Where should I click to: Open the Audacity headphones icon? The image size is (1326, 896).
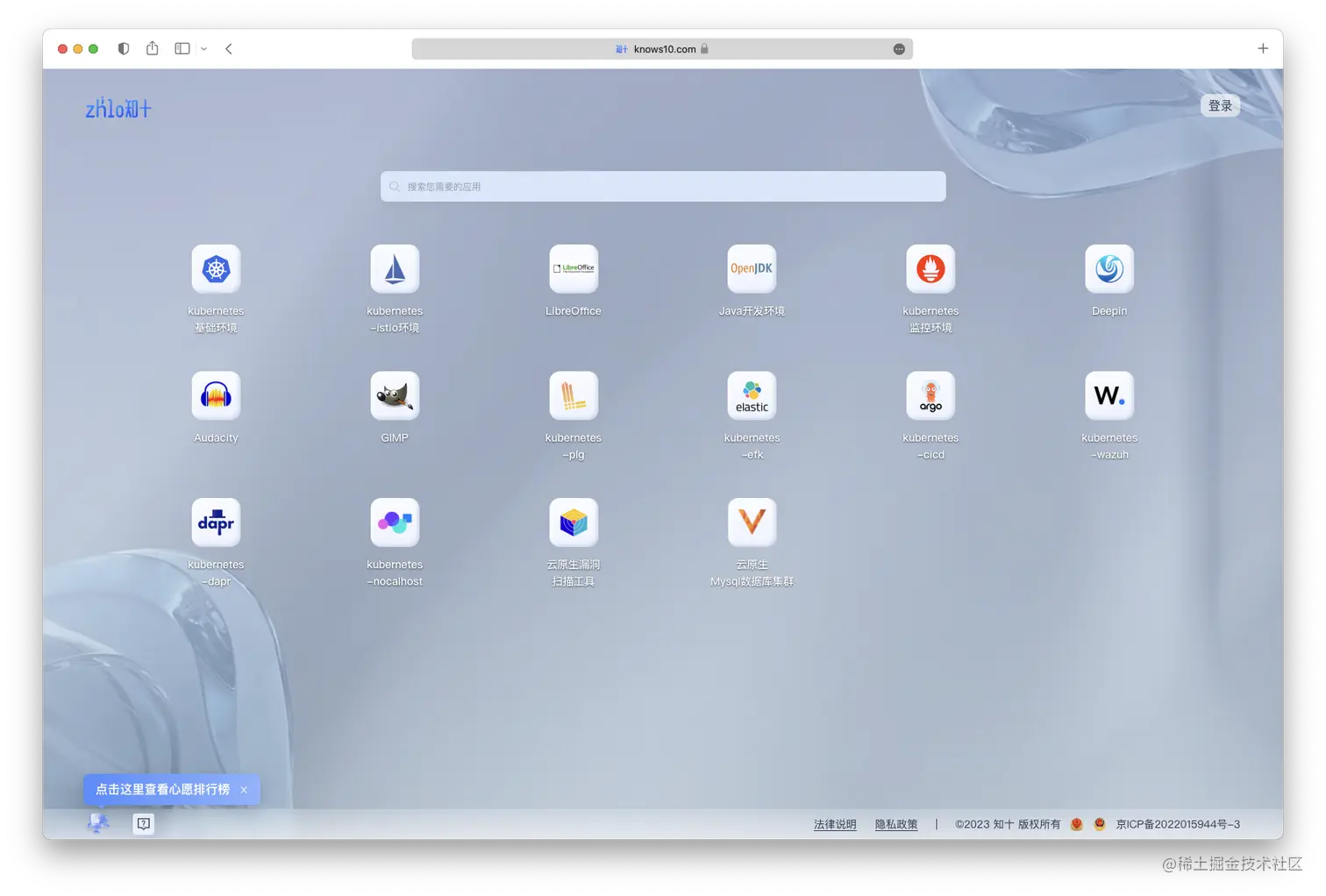[x=216, y=395]
